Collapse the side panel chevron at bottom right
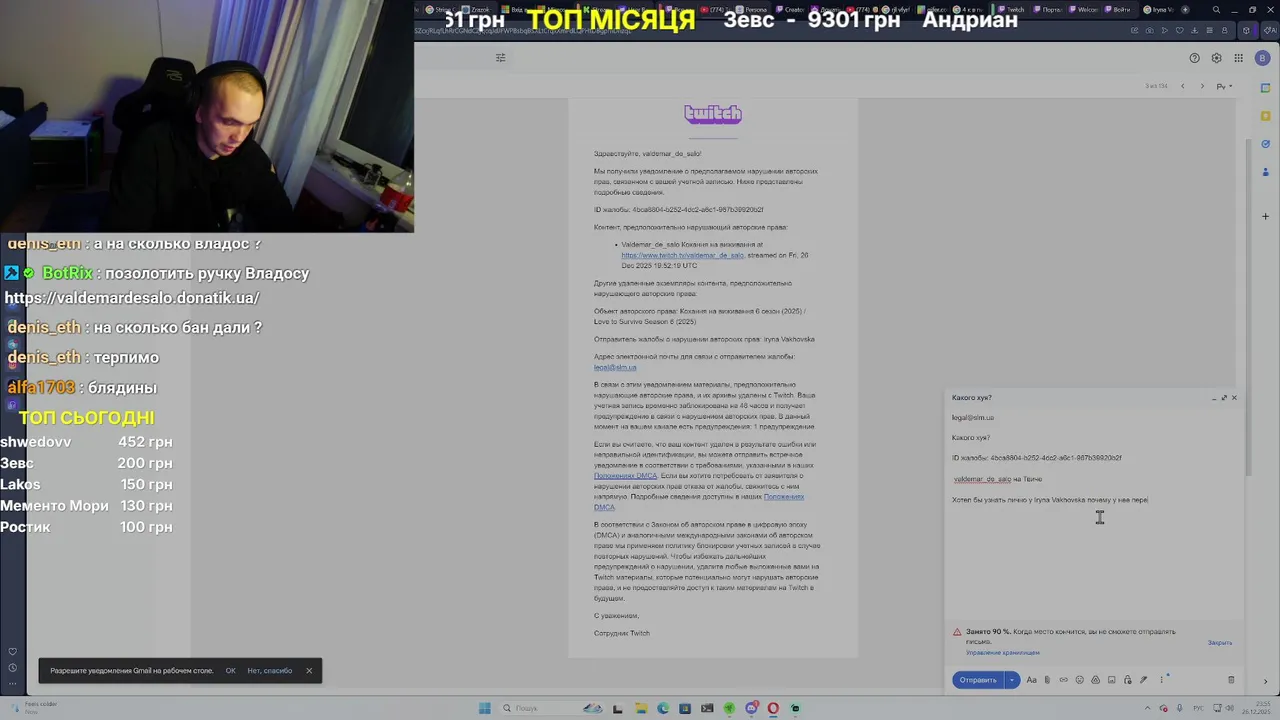The image size is (1280, 720). pyautogui.click(x=1265, y=682)
